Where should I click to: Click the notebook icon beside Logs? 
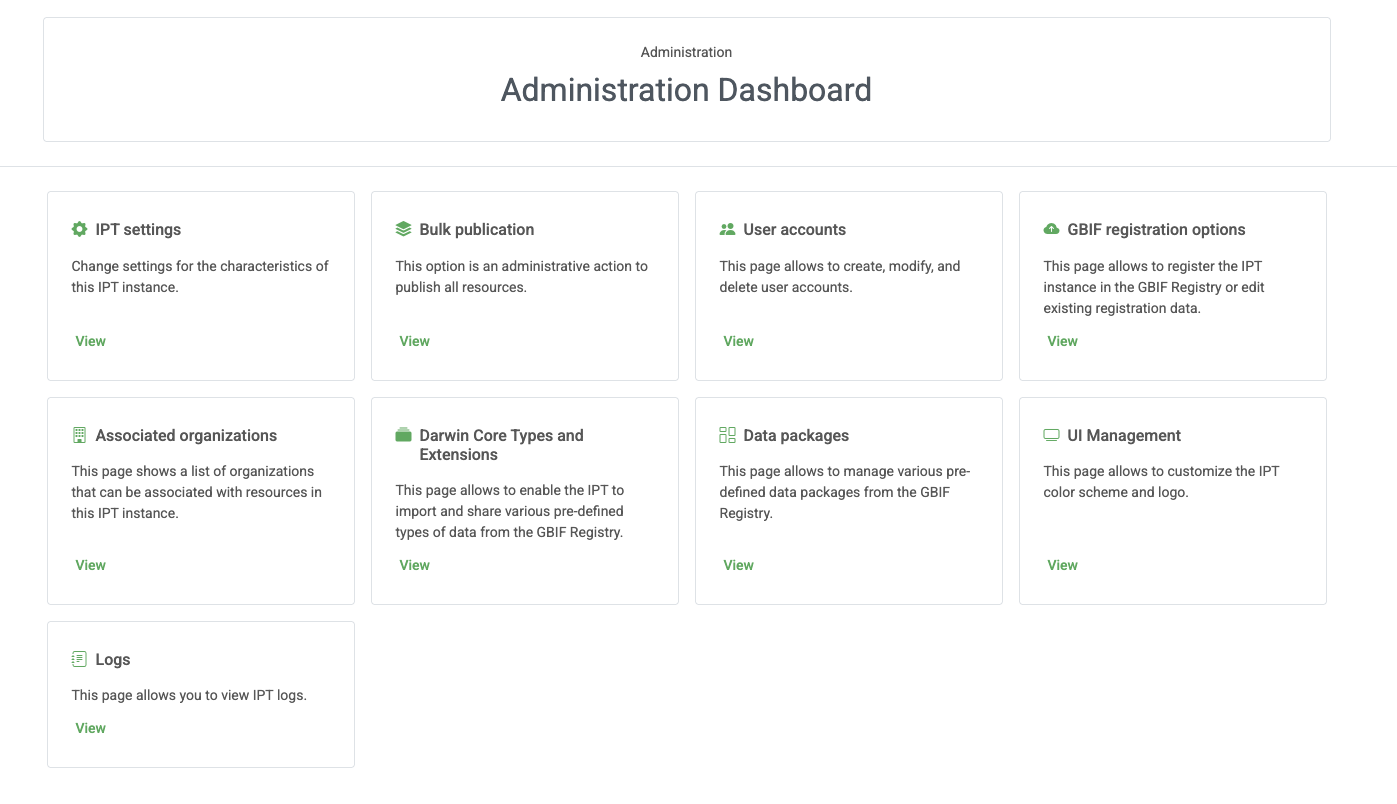[x=80, y=659]
